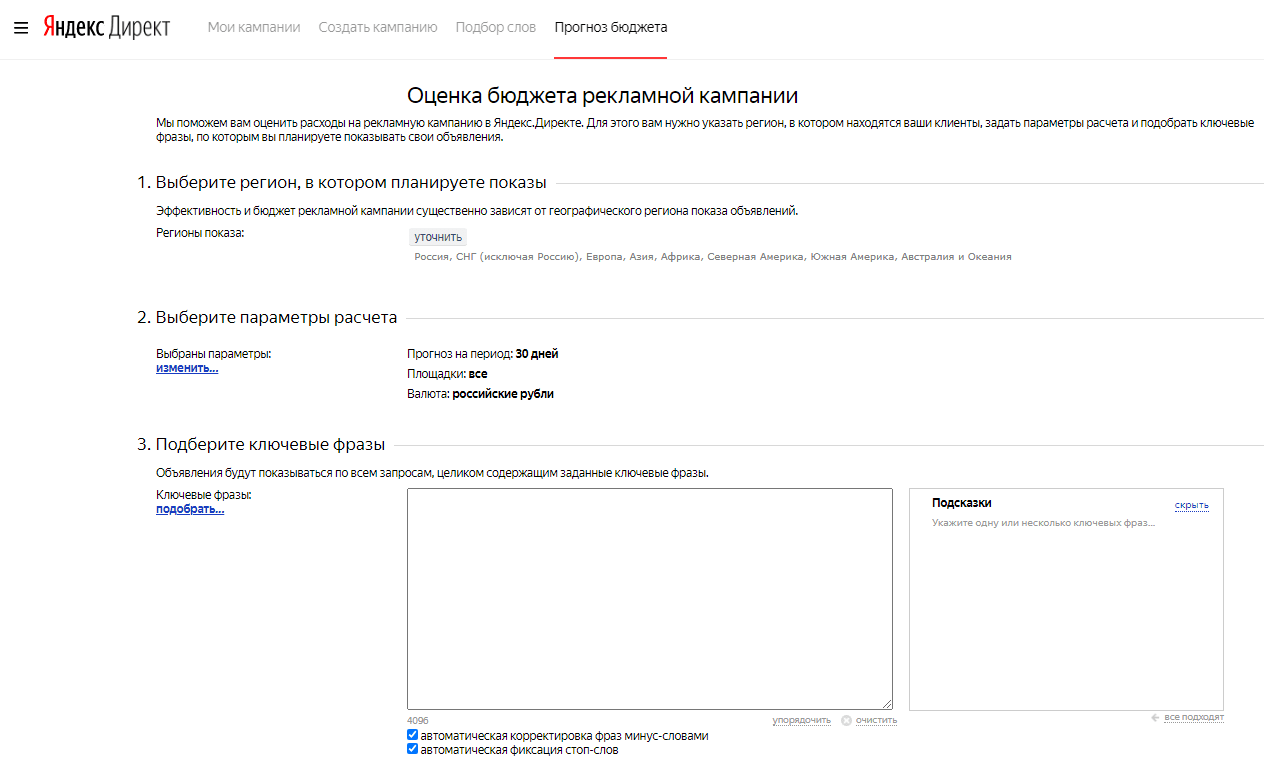Click the clear cross icon beside очистить
The image size is (1264, 761).
click(x=846, y=720)
